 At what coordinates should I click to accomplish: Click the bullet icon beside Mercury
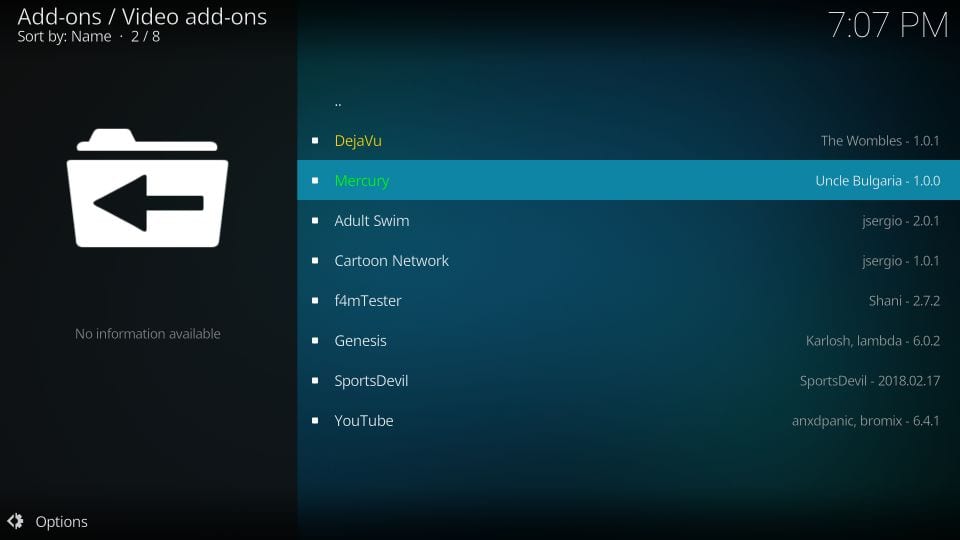(x=315, y=181)
